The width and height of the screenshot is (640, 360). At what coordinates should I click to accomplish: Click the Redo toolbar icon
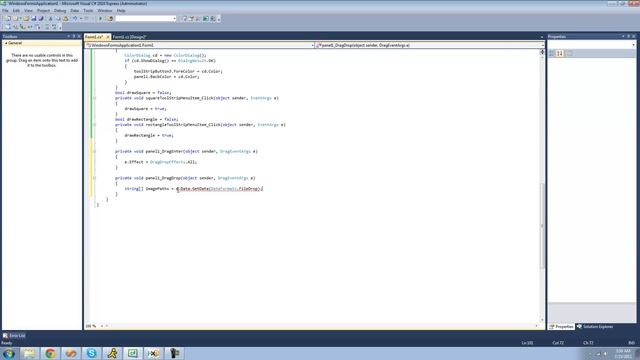pos(87,18)
